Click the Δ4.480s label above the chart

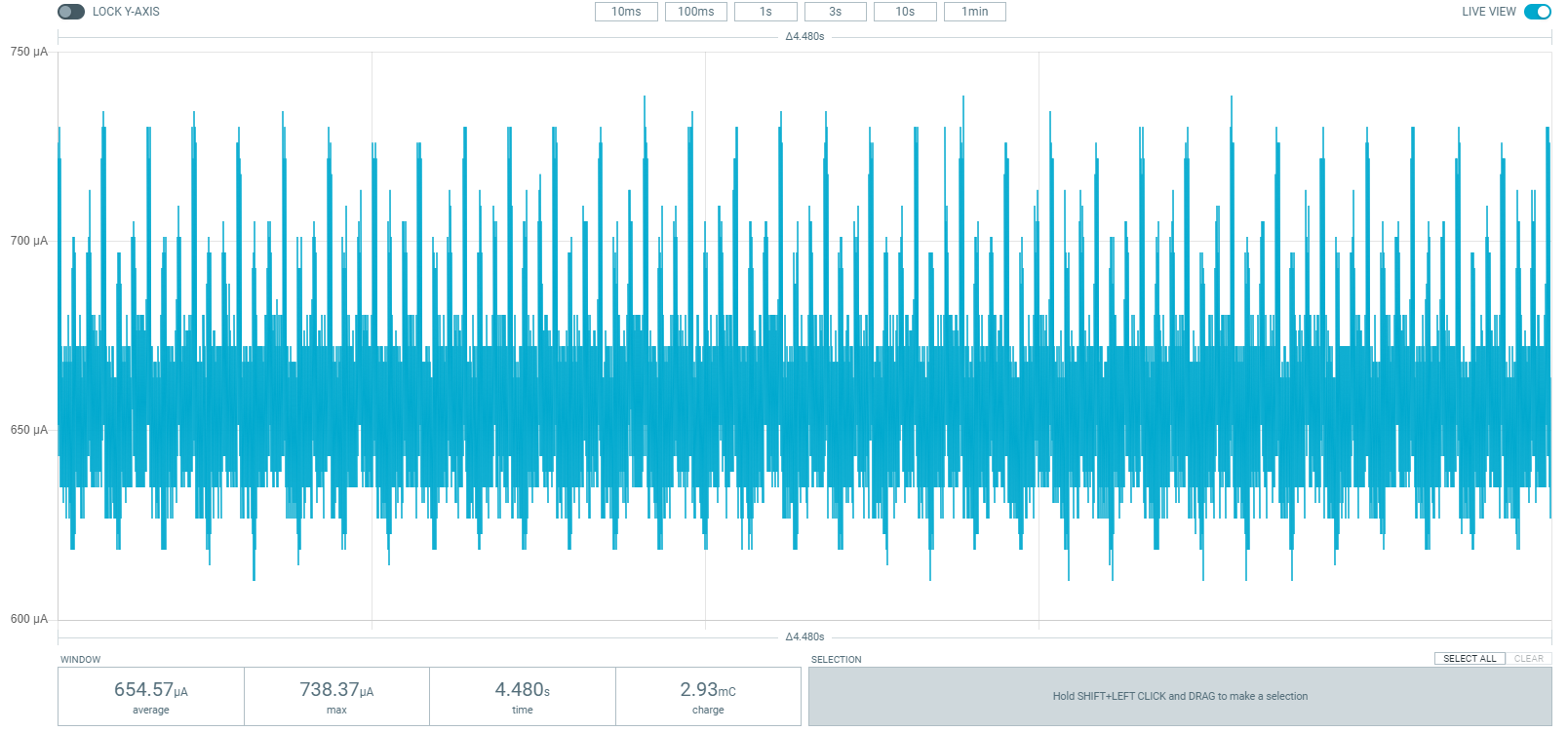[x=804, y=37]
